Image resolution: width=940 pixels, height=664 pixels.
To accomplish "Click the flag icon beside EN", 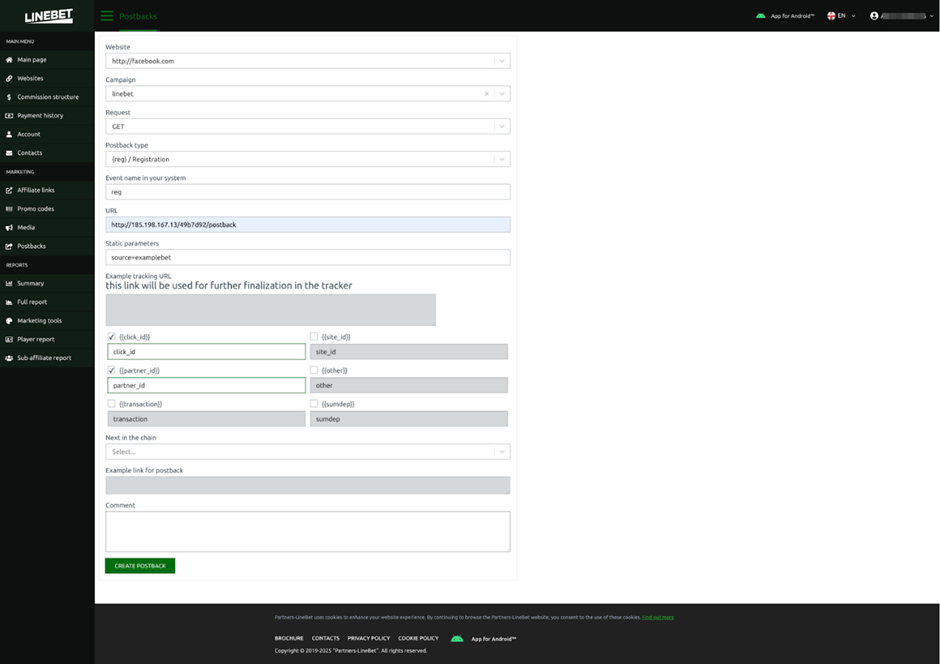I will [x=831, y=16].
